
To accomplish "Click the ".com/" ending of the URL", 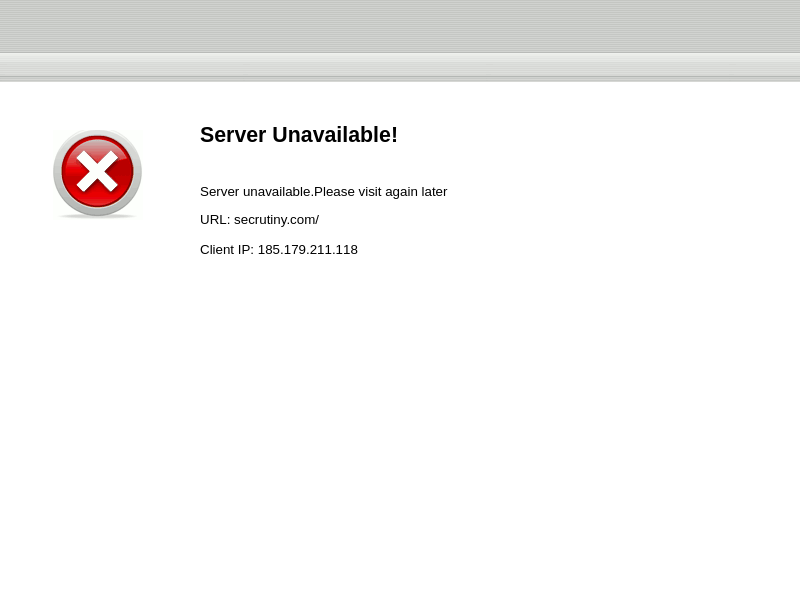I will pos(302,220).
